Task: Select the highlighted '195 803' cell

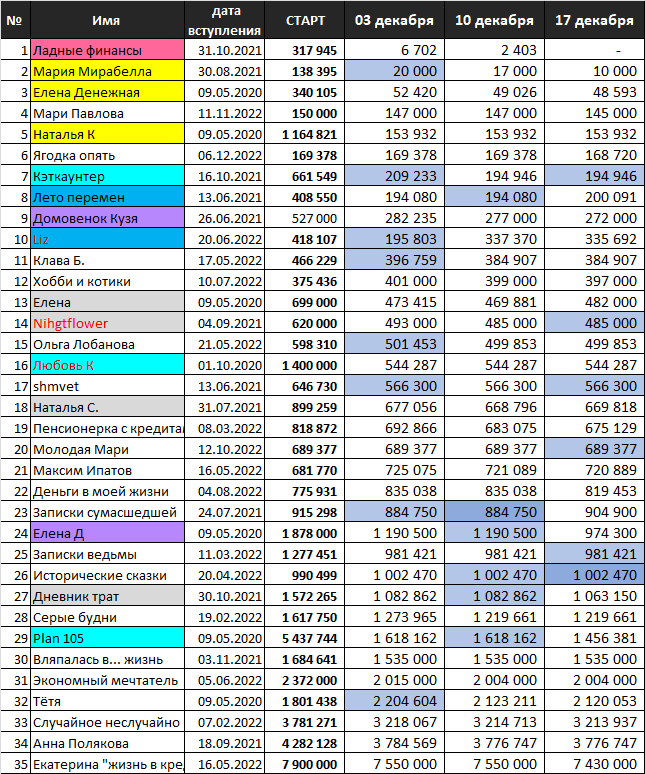Action: 394,239
